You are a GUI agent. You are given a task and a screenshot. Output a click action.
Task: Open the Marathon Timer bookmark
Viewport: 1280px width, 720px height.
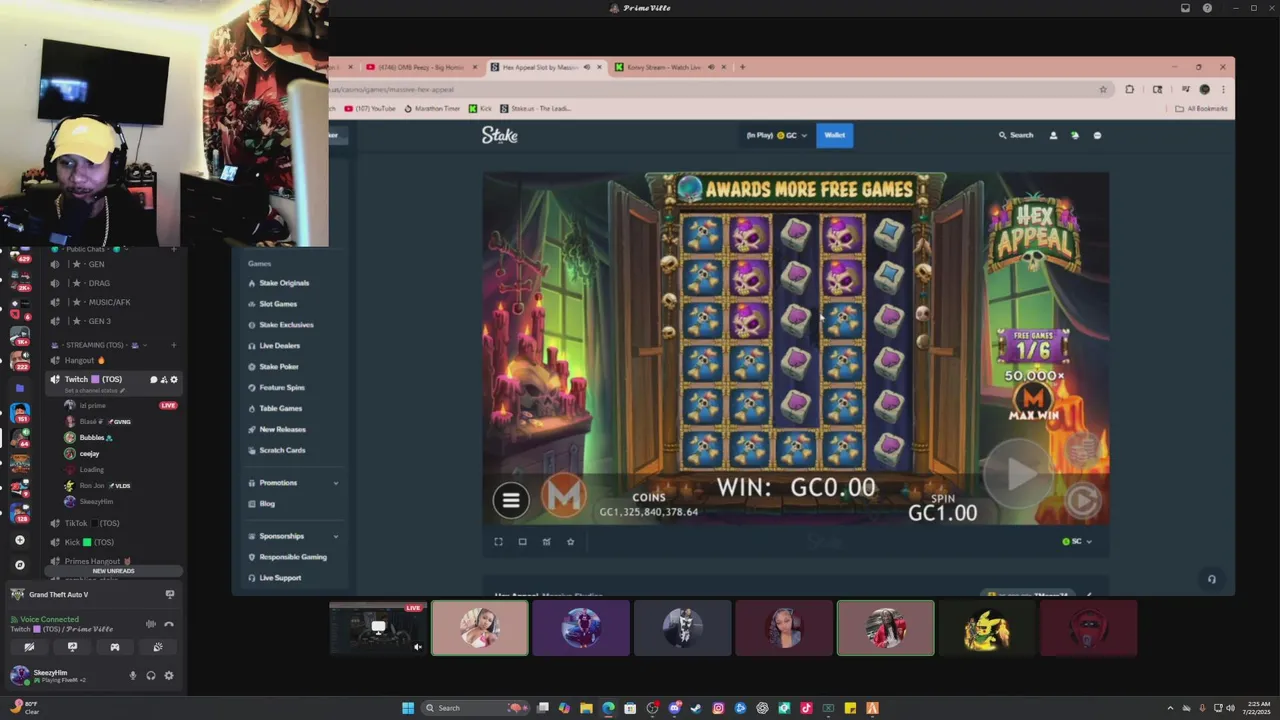(432, 108)
